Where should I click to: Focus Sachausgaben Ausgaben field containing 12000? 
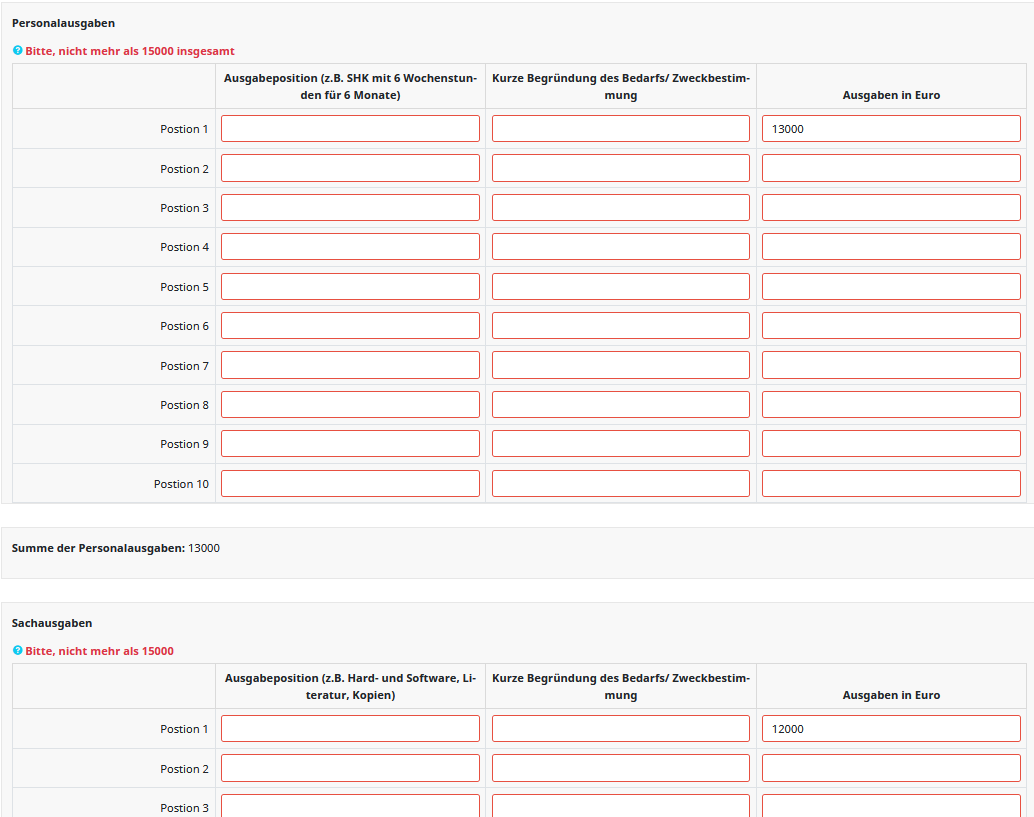891,729
